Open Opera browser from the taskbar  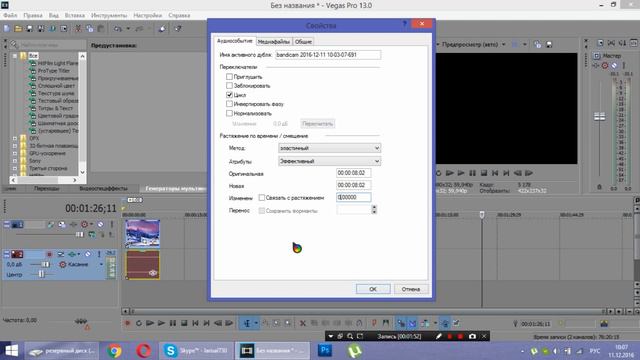point(143,351)
